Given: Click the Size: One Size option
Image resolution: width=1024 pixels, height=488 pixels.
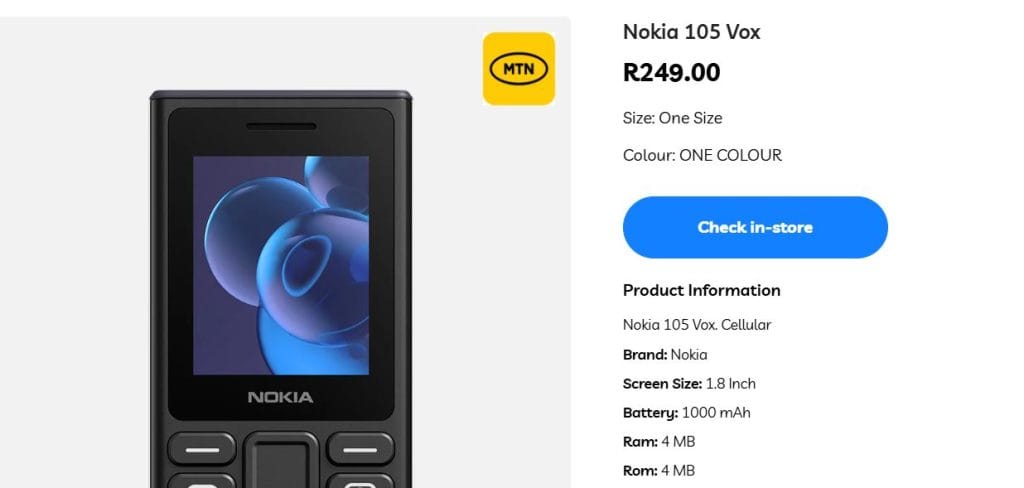Looking at the screenshot, I should pyautogui.click(x=672, y=118).
